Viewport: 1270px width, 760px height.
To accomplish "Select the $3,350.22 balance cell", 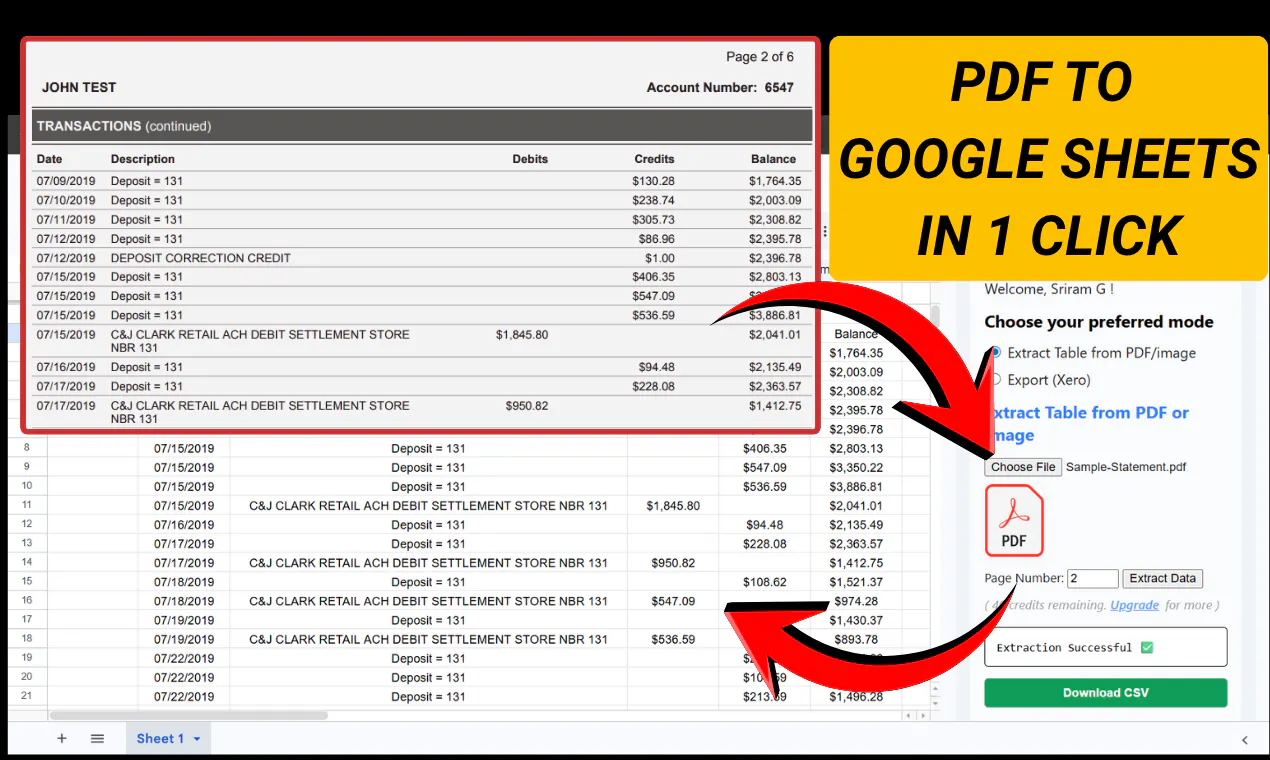I will tap(856, 467).
